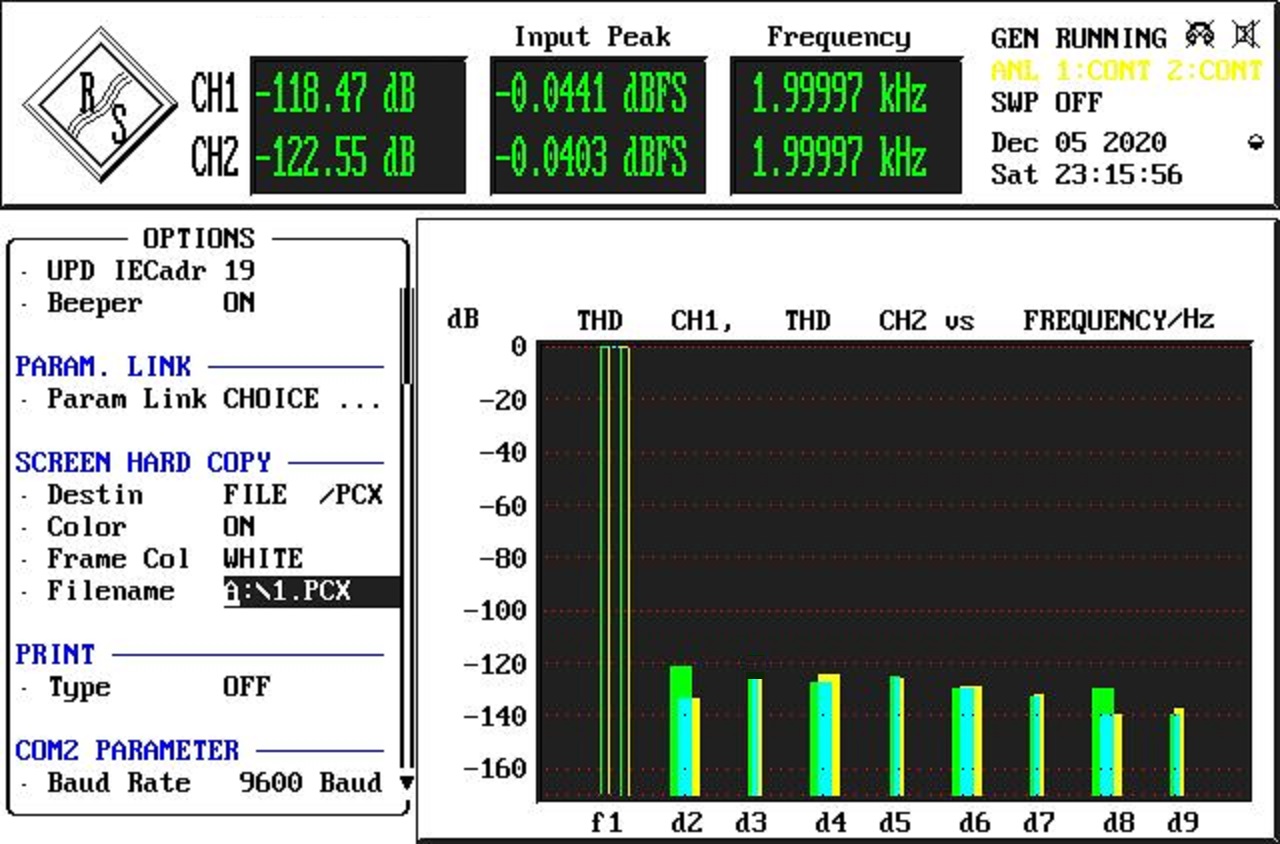Click the PRINT section header
The height and width of the screenshot is (844, 1280).
pyautogui.click(x=55, y=655)
